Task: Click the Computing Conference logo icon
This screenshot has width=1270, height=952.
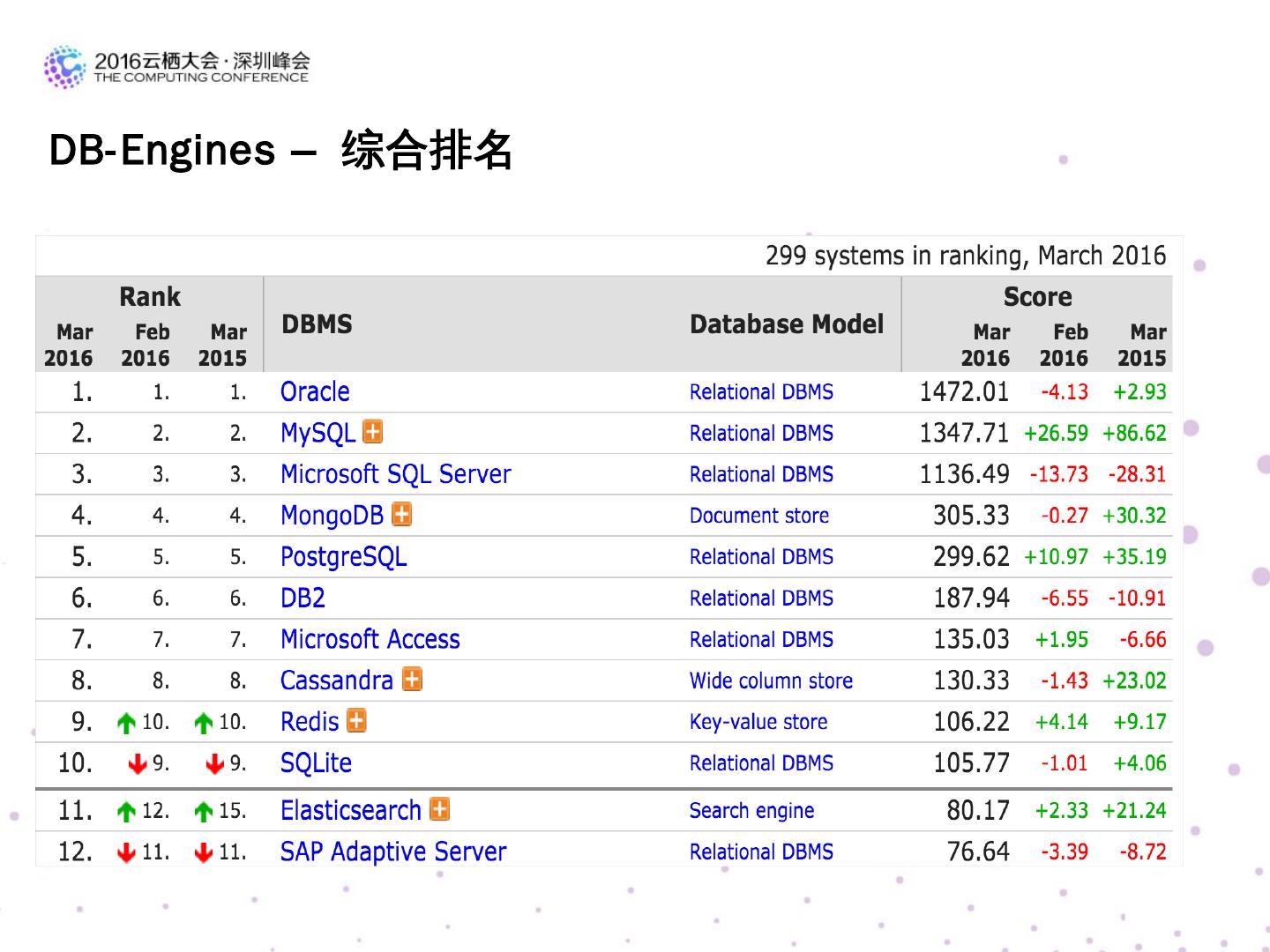Action: click(x=64, y=67)
